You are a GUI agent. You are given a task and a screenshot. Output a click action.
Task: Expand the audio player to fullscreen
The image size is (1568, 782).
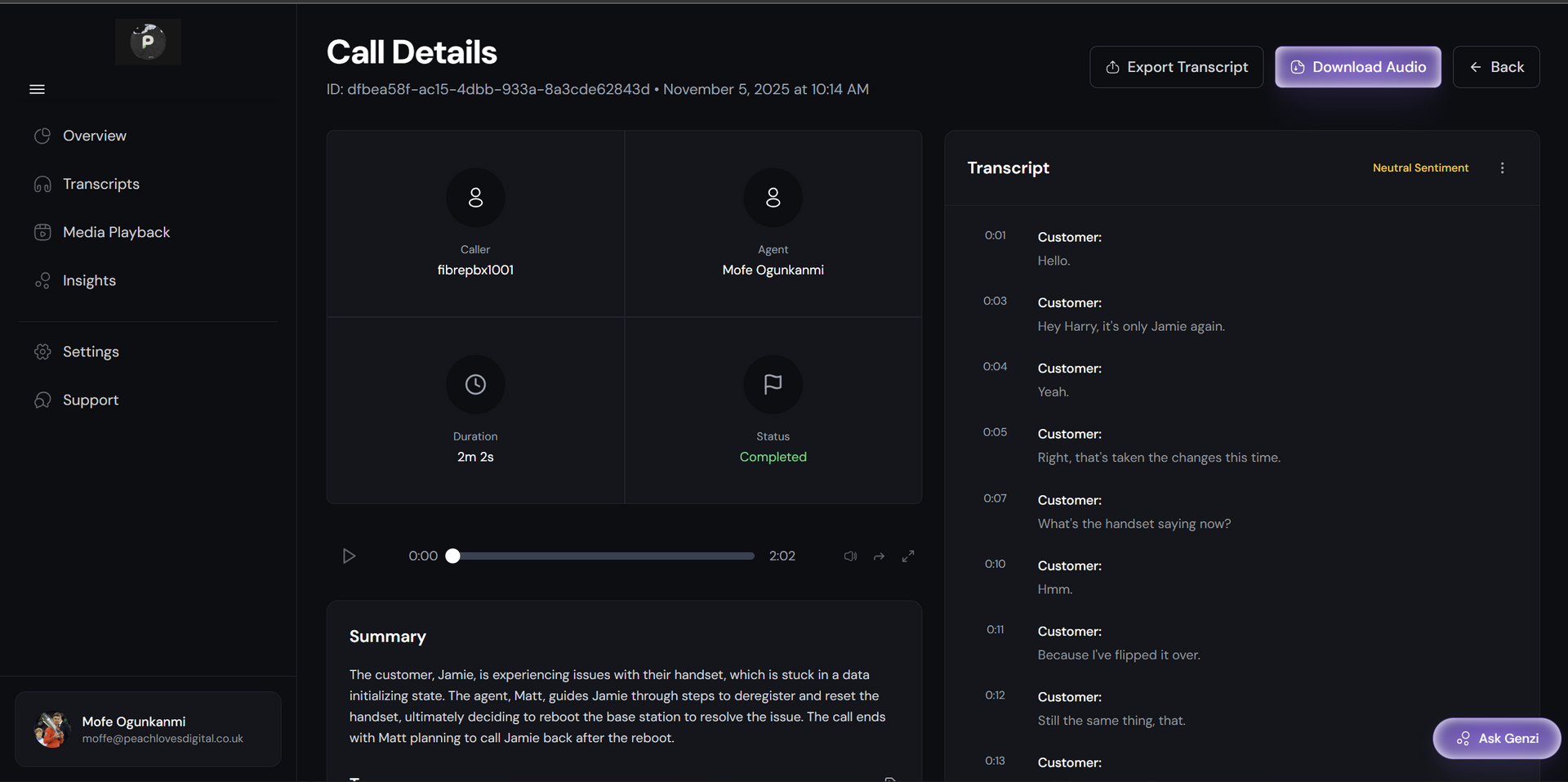coord(908,556)
